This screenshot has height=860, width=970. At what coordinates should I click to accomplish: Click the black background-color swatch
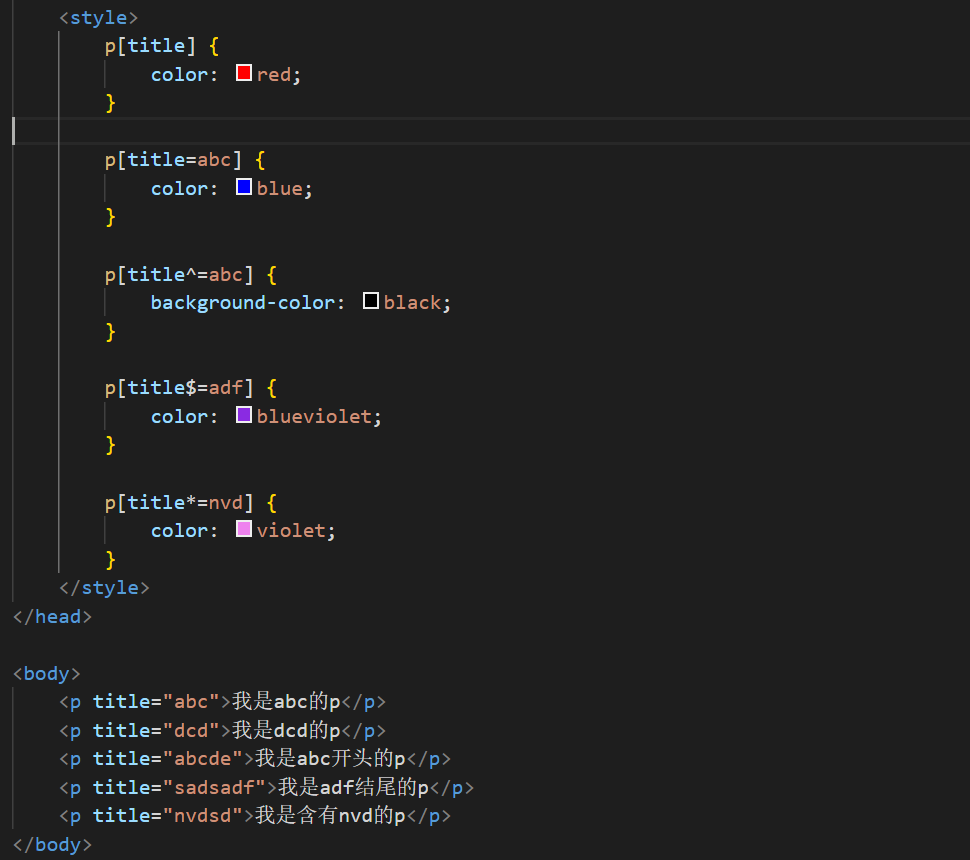point(371,301)
